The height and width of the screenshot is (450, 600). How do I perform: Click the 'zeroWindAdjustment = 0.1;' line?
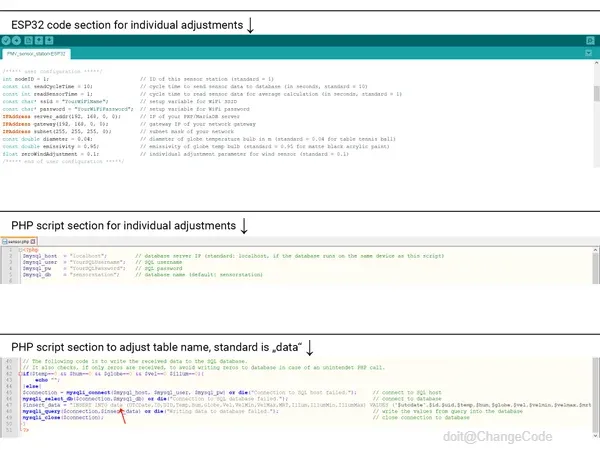click(x=51, y=154)
